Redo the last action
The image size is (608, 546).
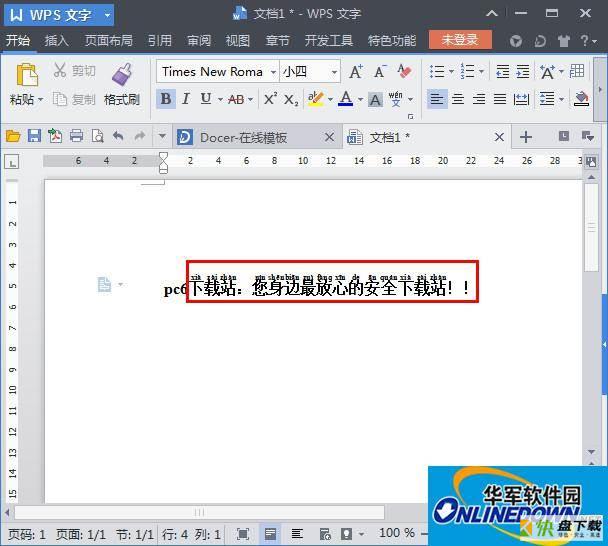click(139, 136)
